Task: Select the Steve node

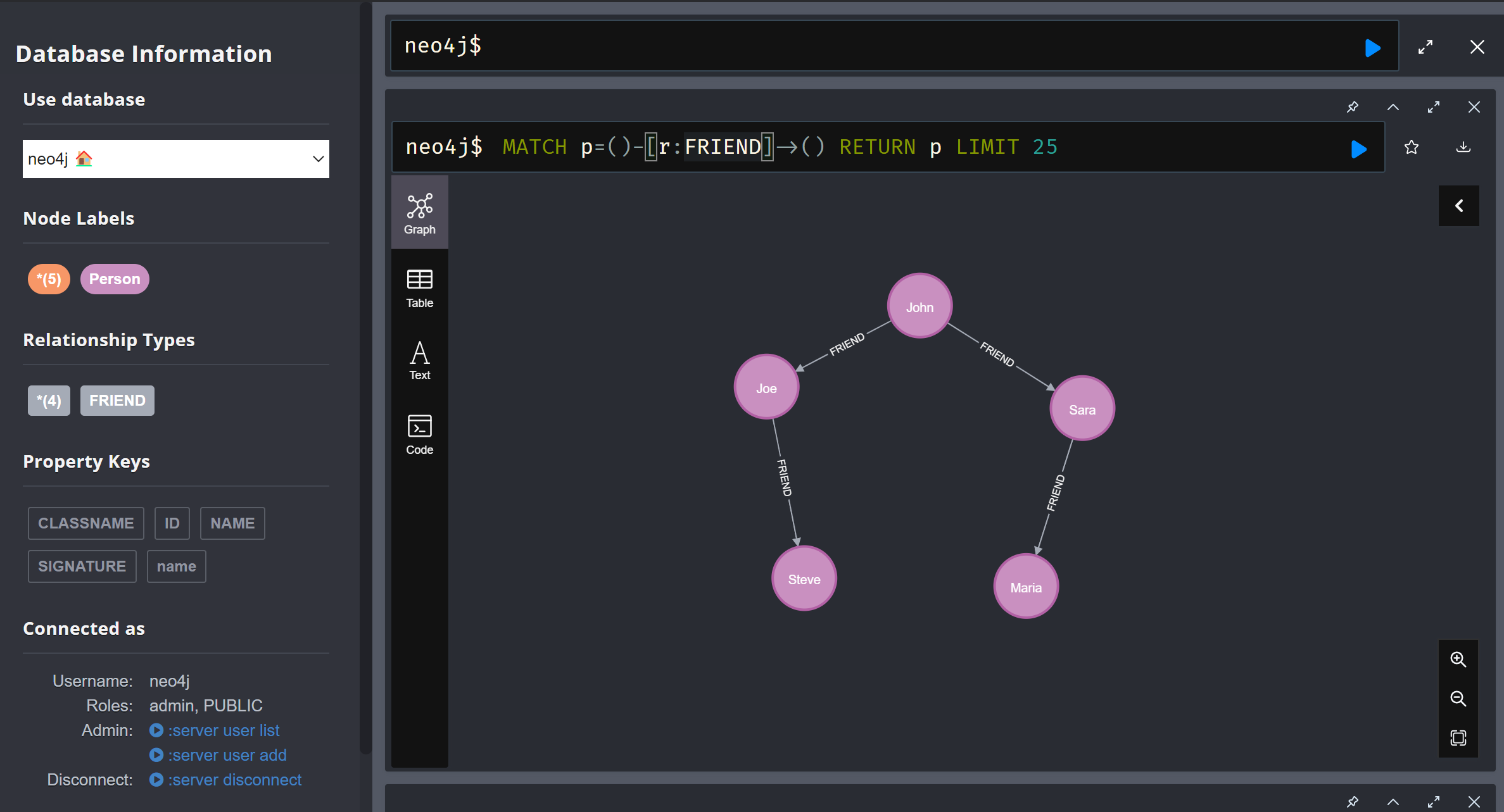Action: click(x=804, y=578)
